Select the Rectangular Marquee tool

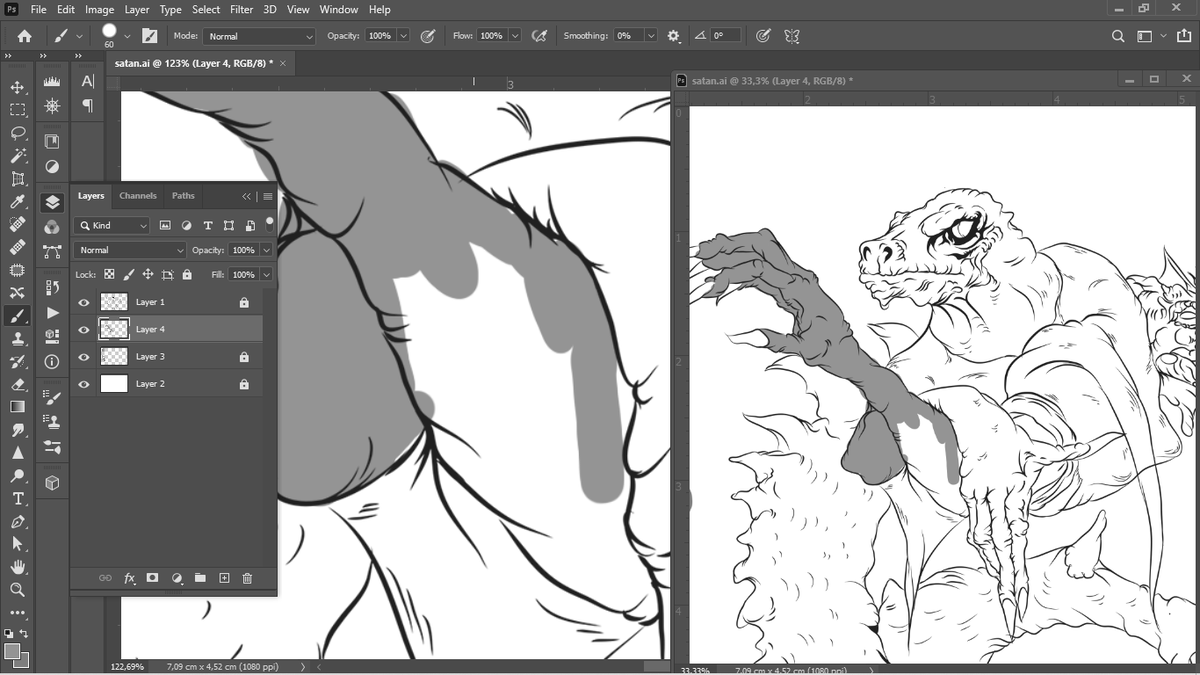[18, 110]
